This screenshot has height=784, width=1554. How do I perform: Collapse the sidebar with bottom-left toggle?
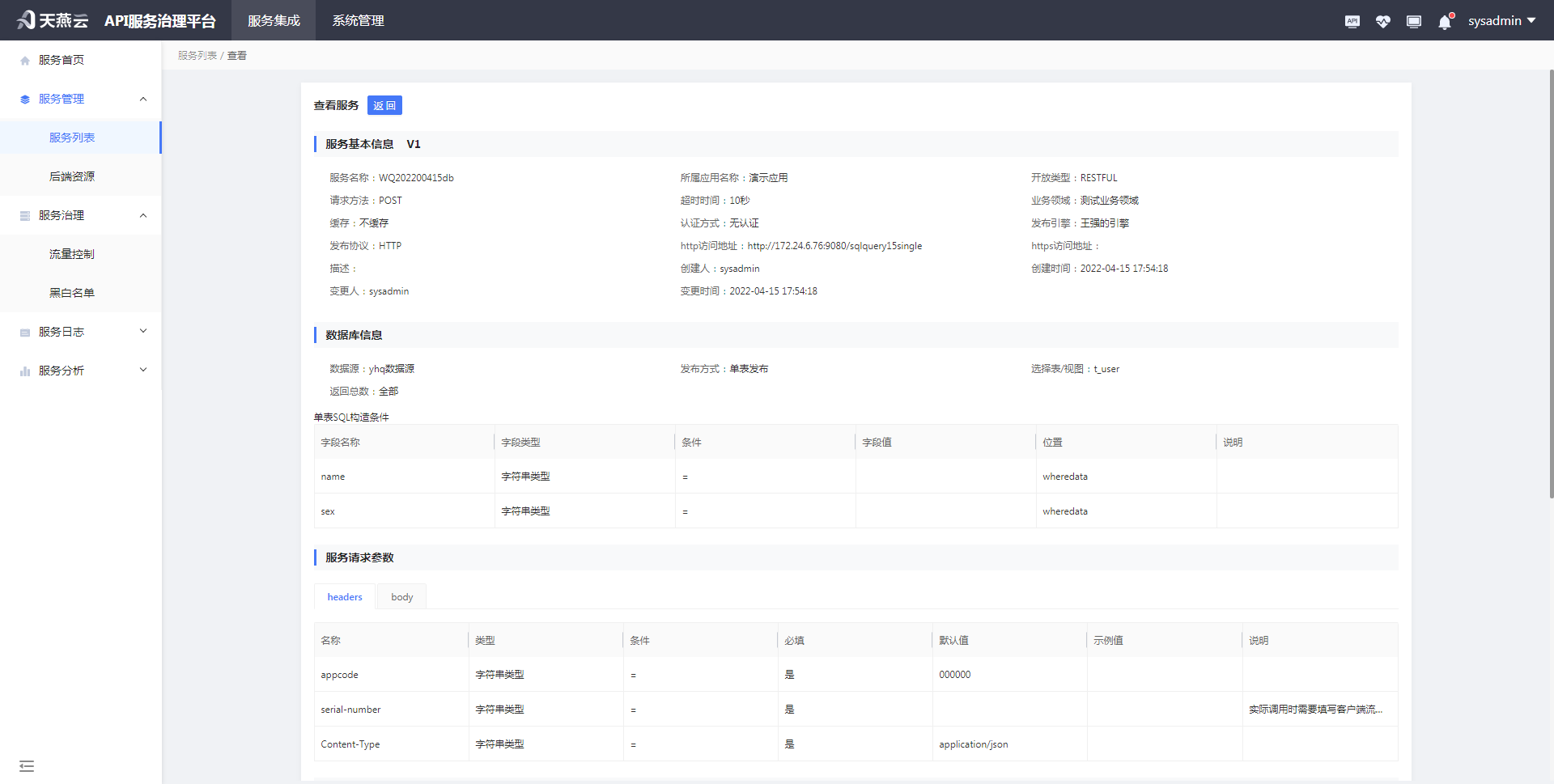(x=27, y=765)
